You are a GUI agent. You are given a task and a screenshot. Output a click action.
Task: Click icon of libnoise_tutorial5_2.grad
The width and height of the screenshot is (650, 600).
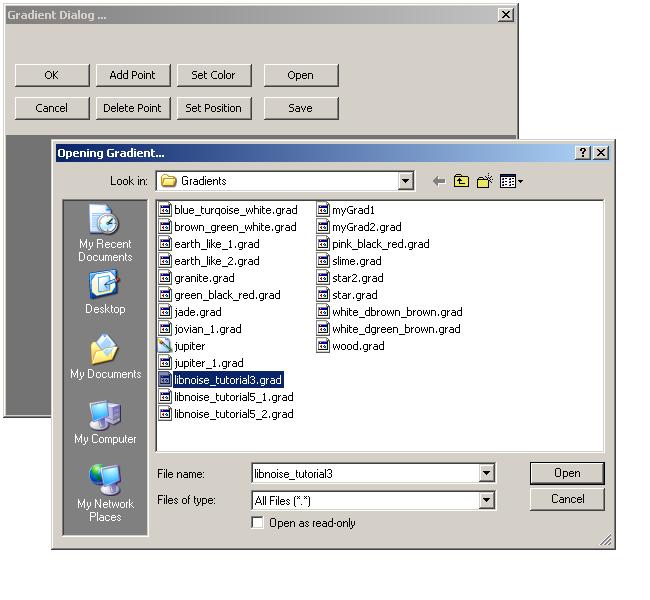pyautogui.click(x=165, y=414)
